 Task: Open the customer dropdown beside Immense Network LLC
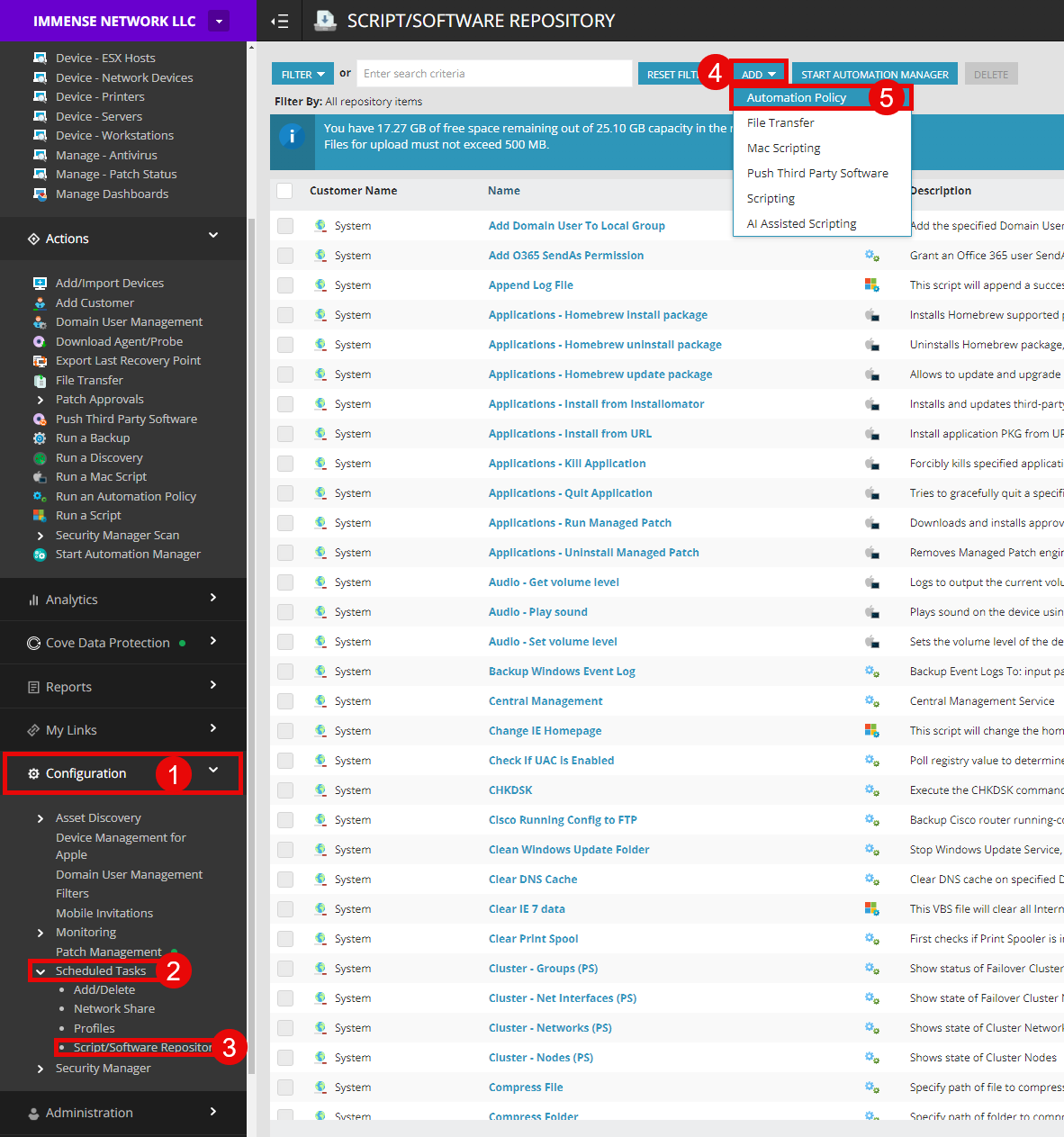pyautogui.click(x=218, y=21)
